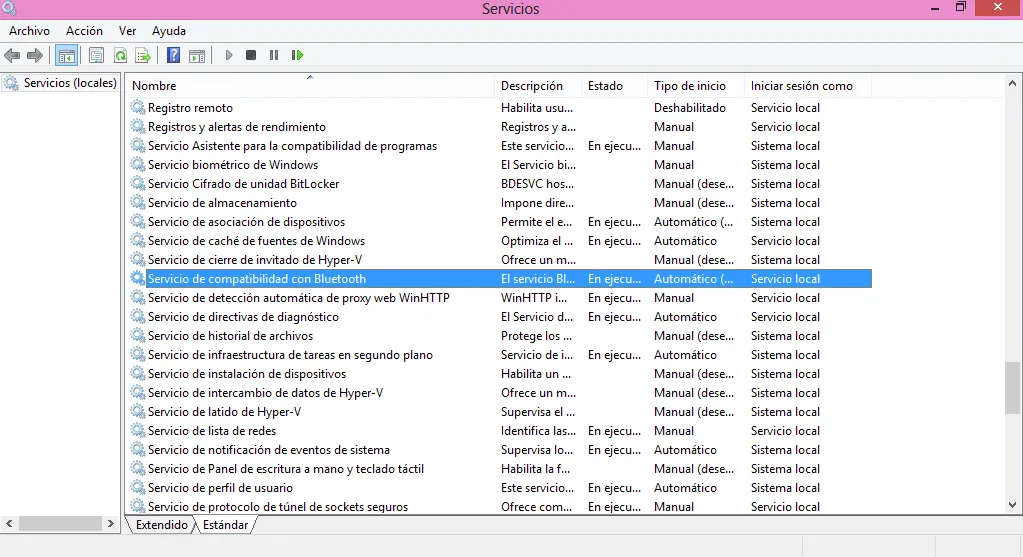Click 'WinHTTP i...' description cell
1023x557 pixels.
click(534, 297)
